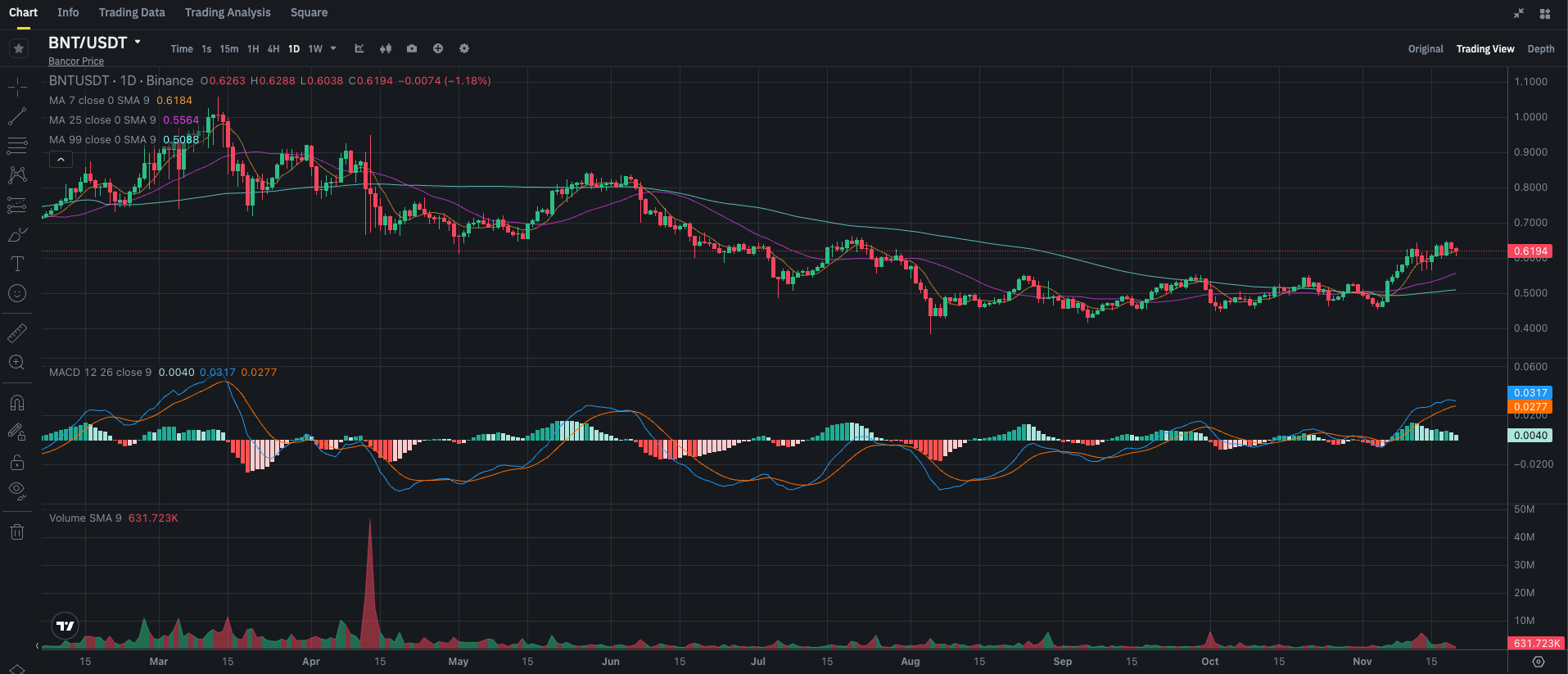This screenshot has height=674, width=1568.
Task: Open chart settings gear icon
Action: (x=464, y=48)
